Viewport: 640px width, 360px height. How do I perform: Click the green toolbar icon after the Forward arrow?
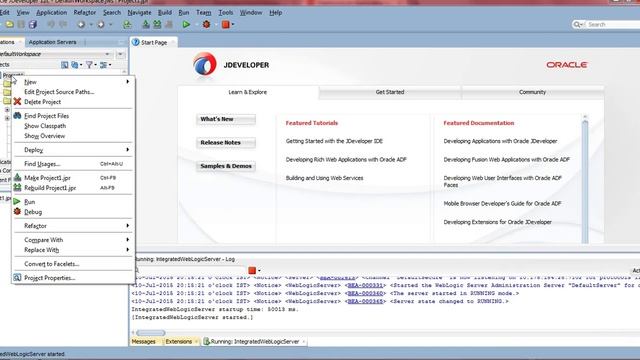(127, 24)
